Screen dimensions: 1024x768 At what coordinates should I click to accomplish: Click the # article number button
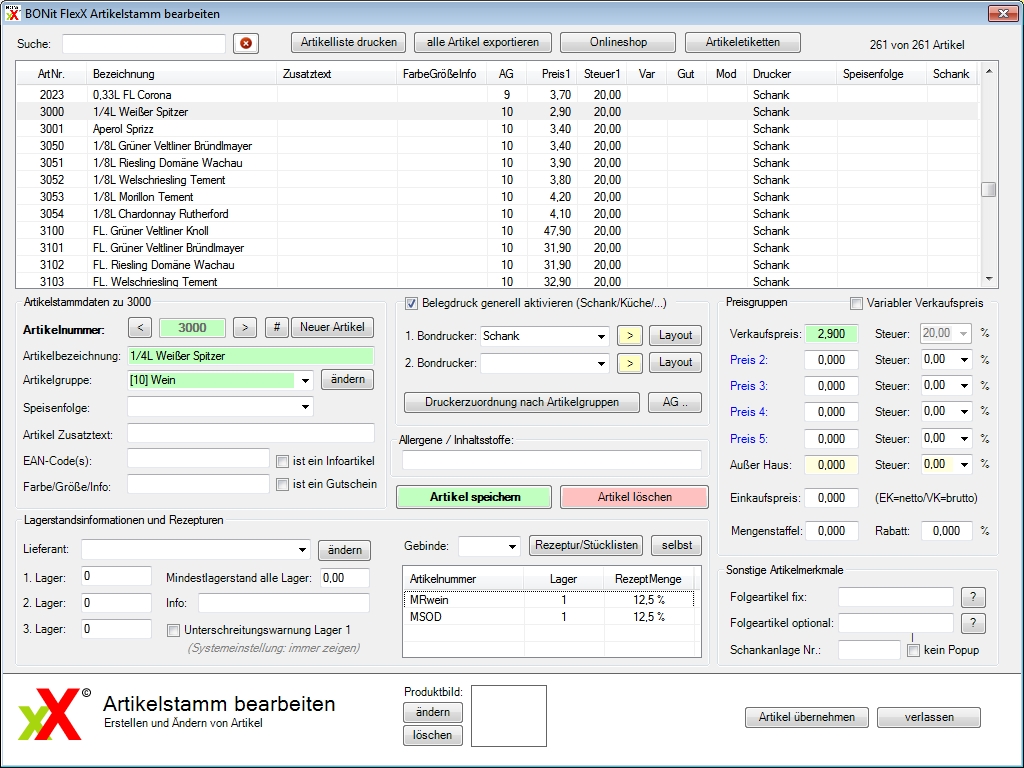coord(277,327)
